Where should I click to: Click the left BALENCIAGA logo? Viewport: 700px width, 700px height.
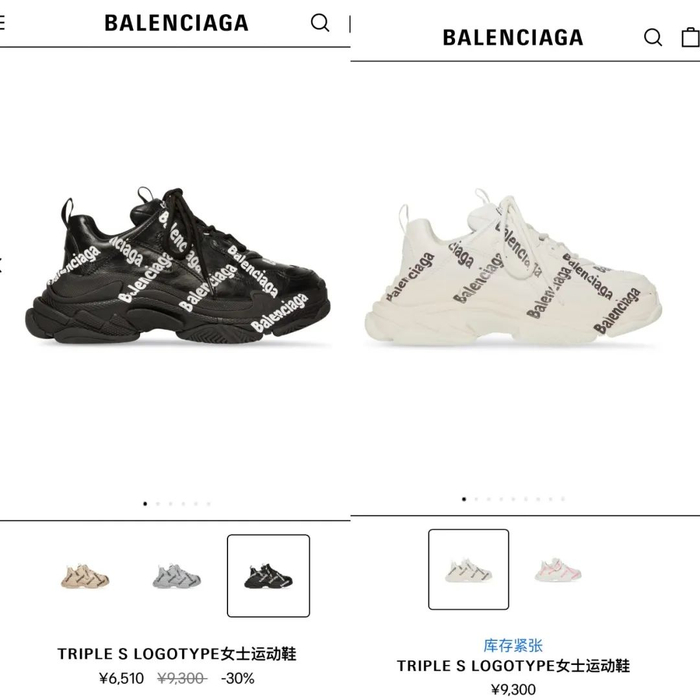[176, 23]
